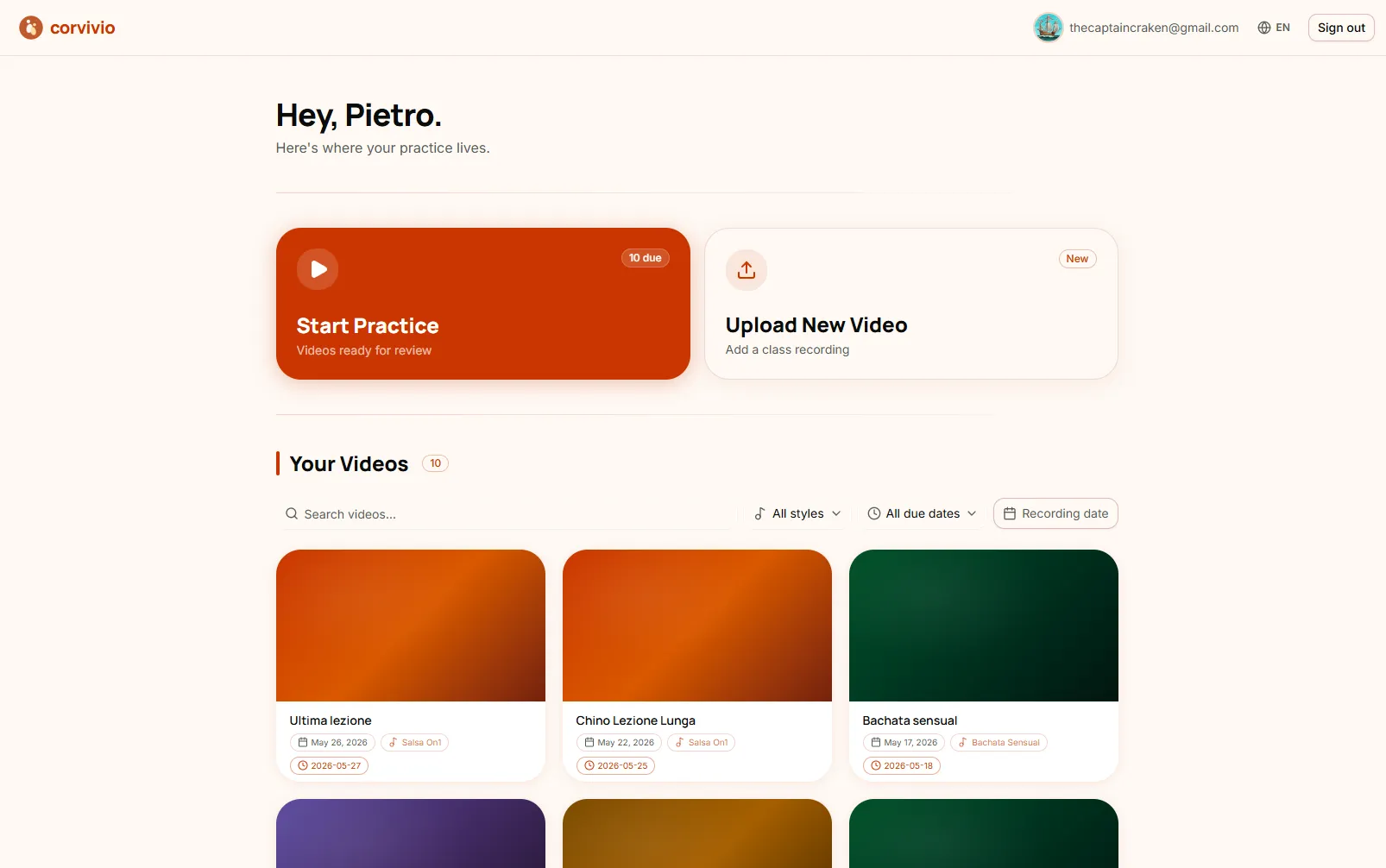Click the calendar icon in Recording date
This screenshot has width=1386, height=868.
[1010, 513]
